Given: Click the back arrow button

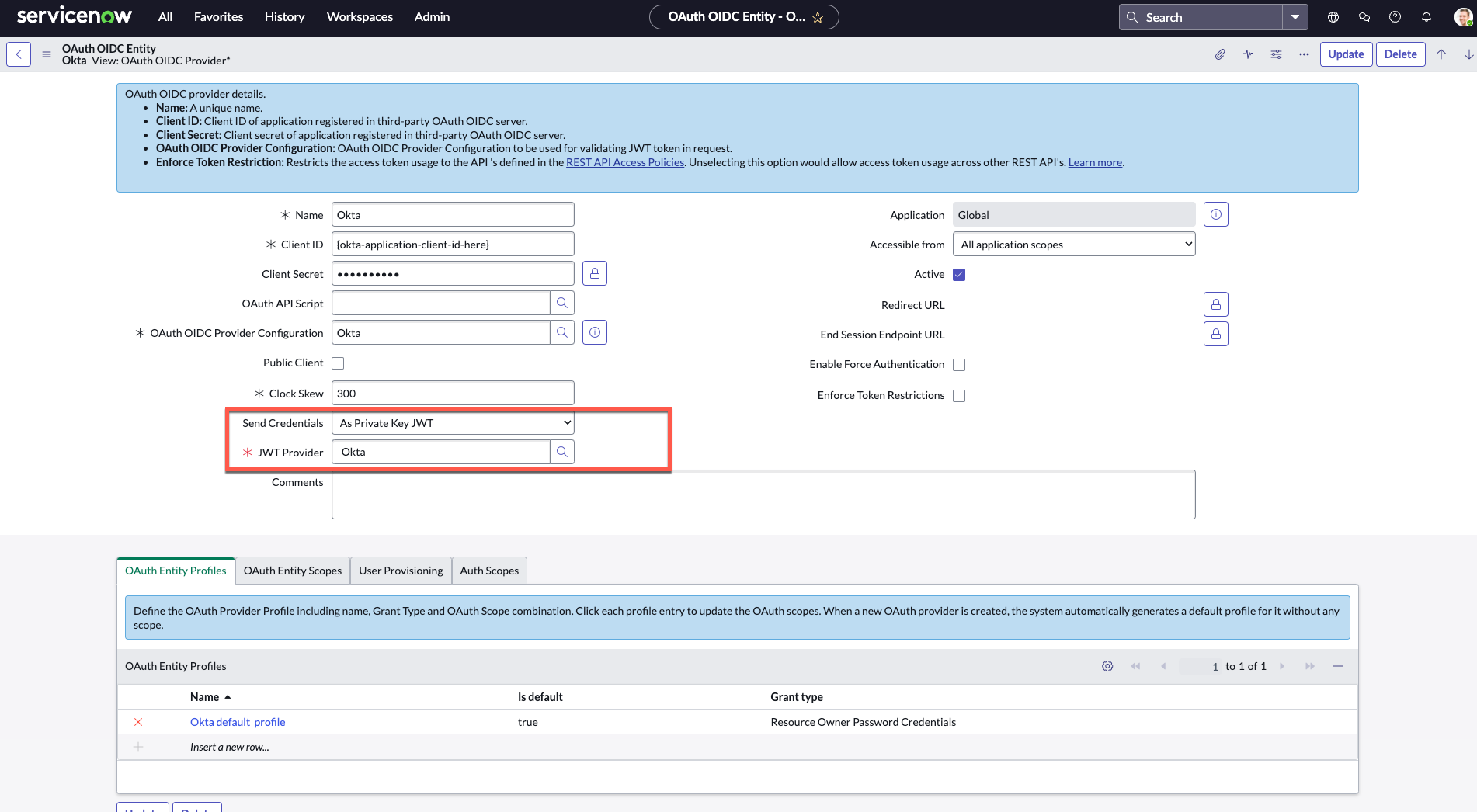Looking at the screenshot, I should pos(19,54).
